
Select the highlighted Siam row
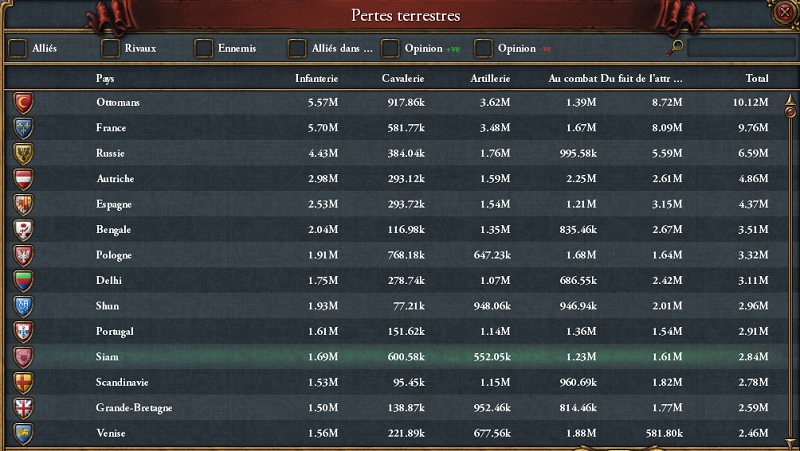coord(396,357)
